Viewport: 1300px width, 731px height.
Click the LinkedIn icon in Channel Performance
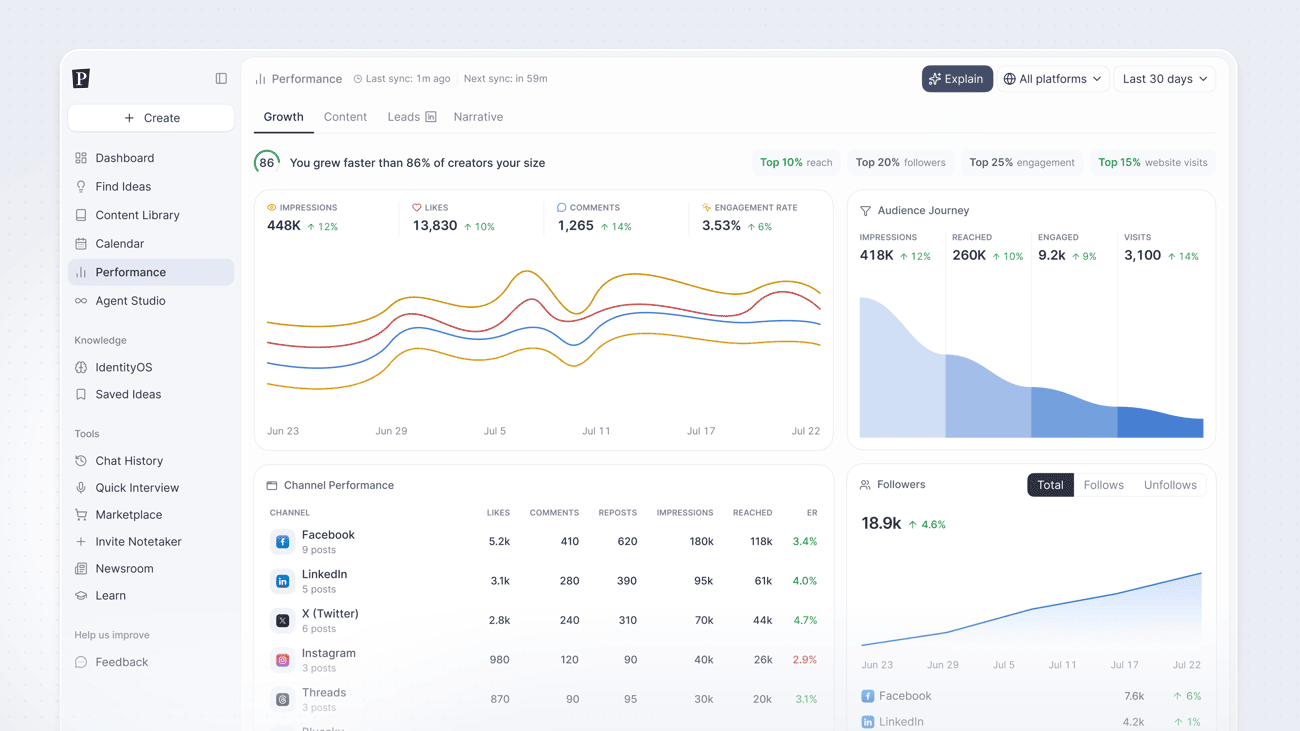tap(283, 581)
